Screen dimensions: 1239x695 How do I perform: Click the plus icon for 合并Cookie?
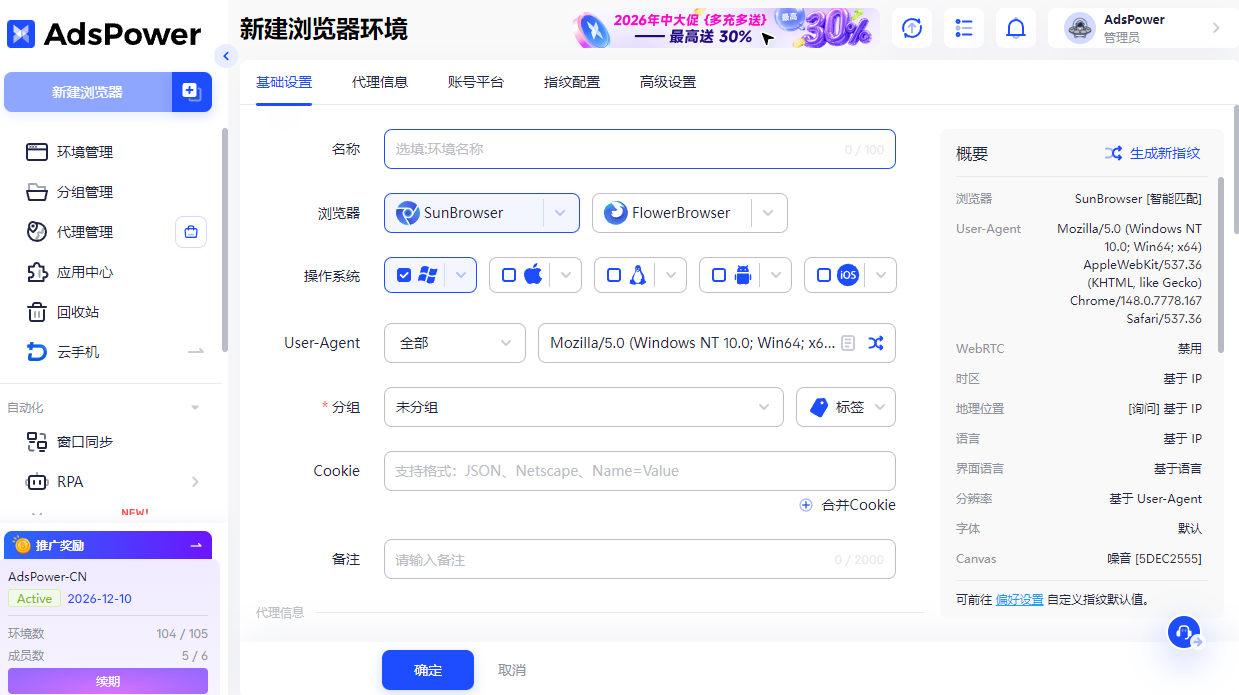point(806,505)
